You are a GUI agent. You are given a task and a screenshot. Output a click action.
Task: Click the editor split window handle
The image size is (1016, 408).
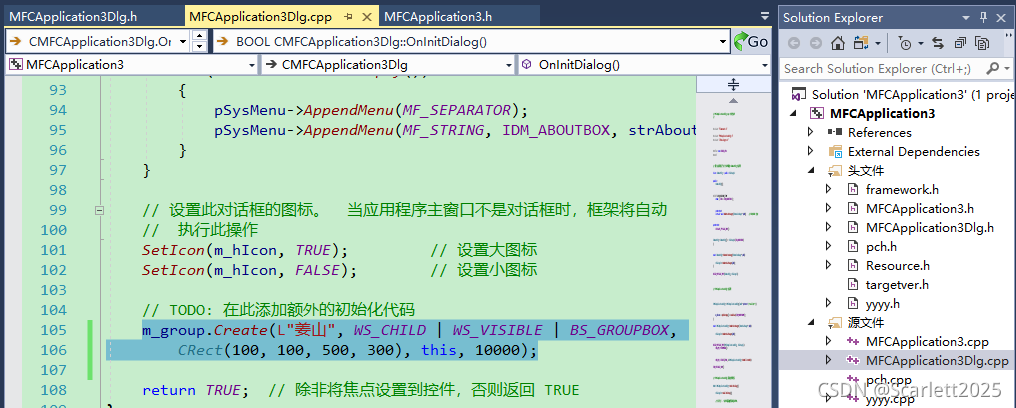pos(733,84)
